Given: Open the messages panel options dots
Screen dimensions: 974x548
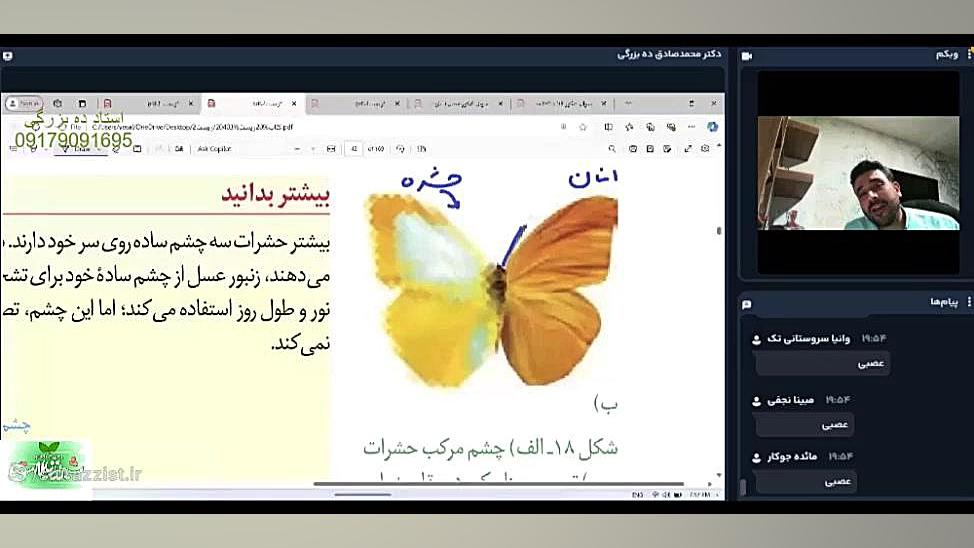Looking at the screenshot, I should (x=969, y=302).
